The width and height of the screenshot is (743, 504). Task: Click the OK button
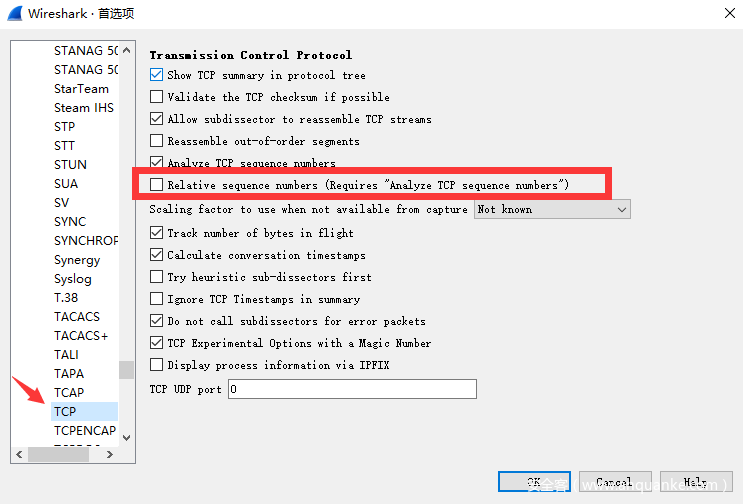click(534, 482)
